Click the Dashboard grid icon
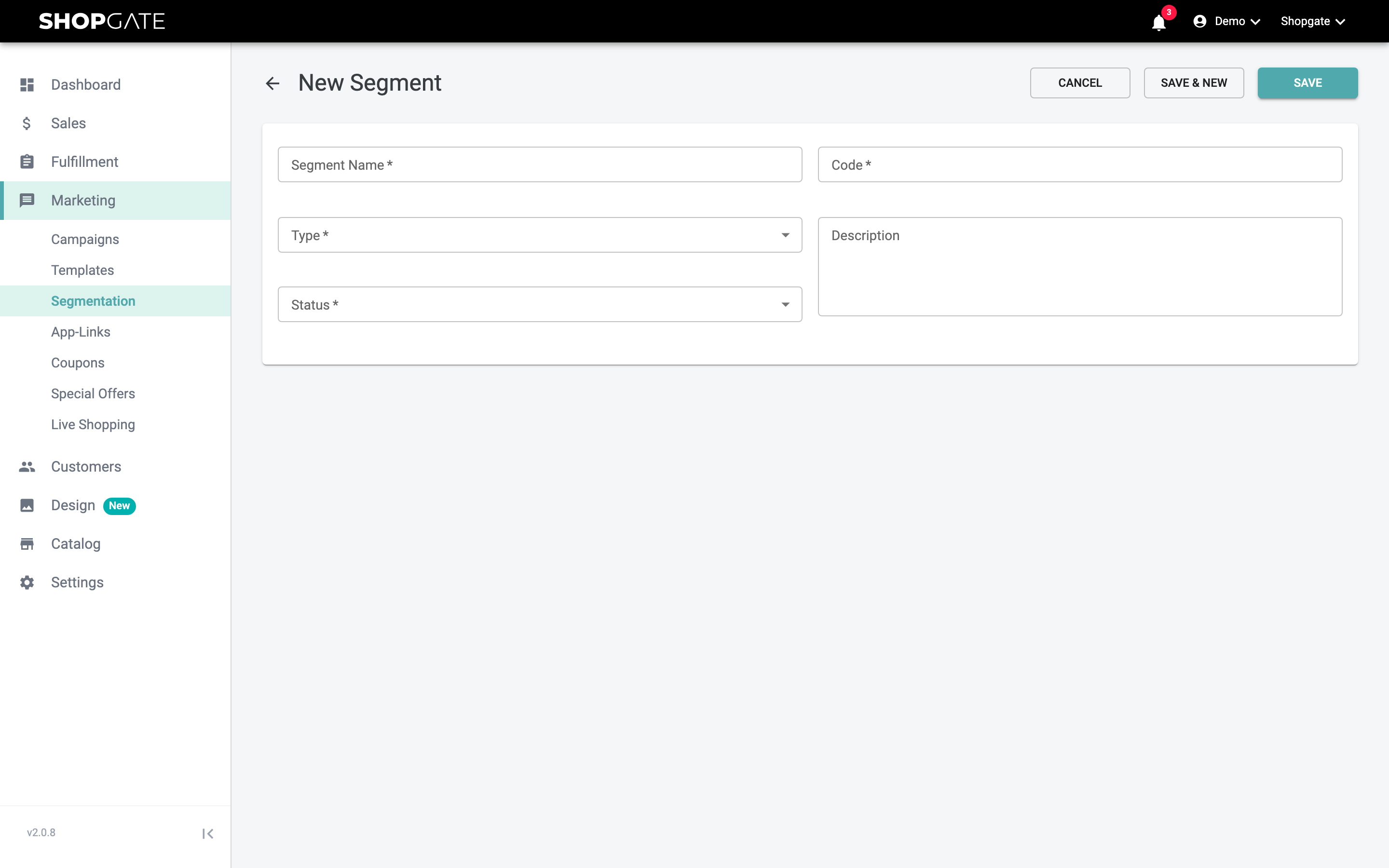This screenshot has width=1389, height=868. 27,84
